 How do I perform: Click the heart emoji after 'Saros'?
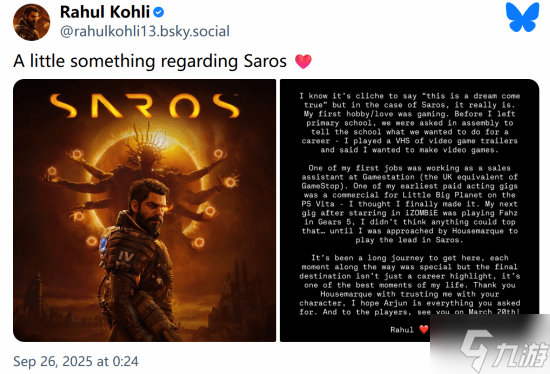pos(303,61)
